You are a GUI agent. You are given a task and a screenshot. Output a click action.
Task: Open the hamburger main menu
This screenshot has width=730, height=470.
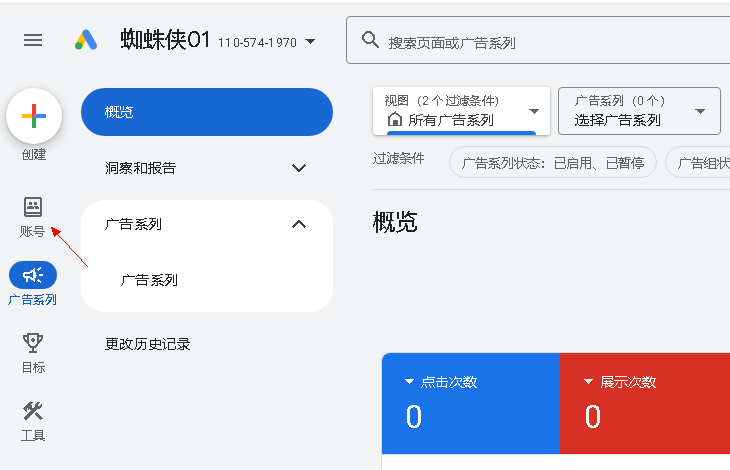33,40
